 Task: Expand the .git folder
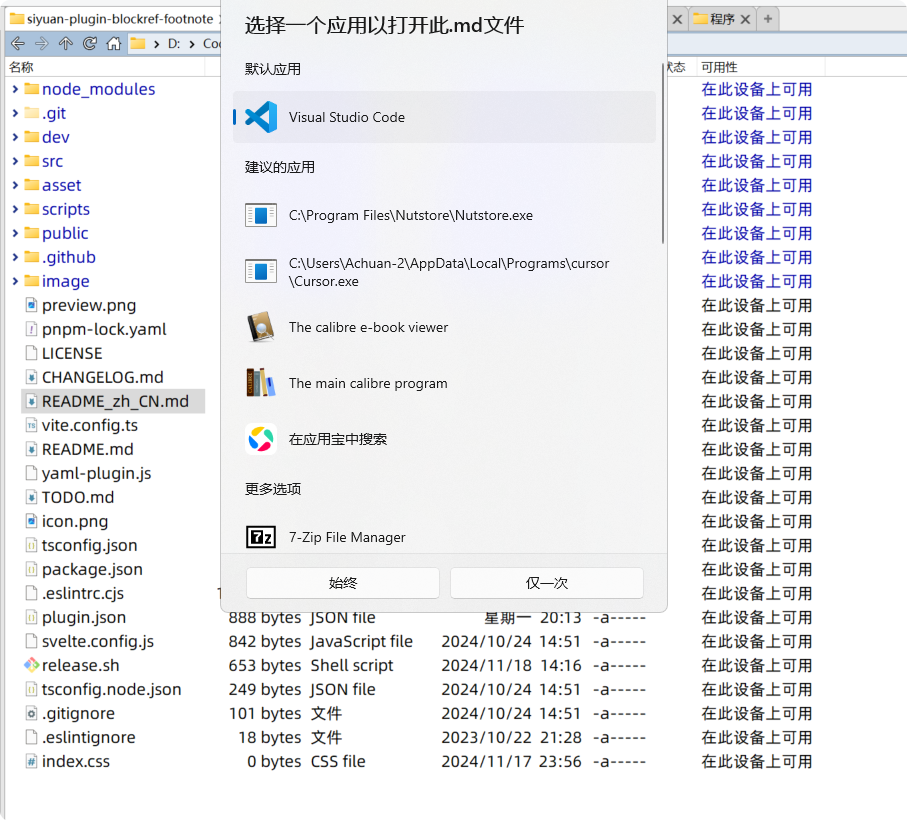coord(15,113)
